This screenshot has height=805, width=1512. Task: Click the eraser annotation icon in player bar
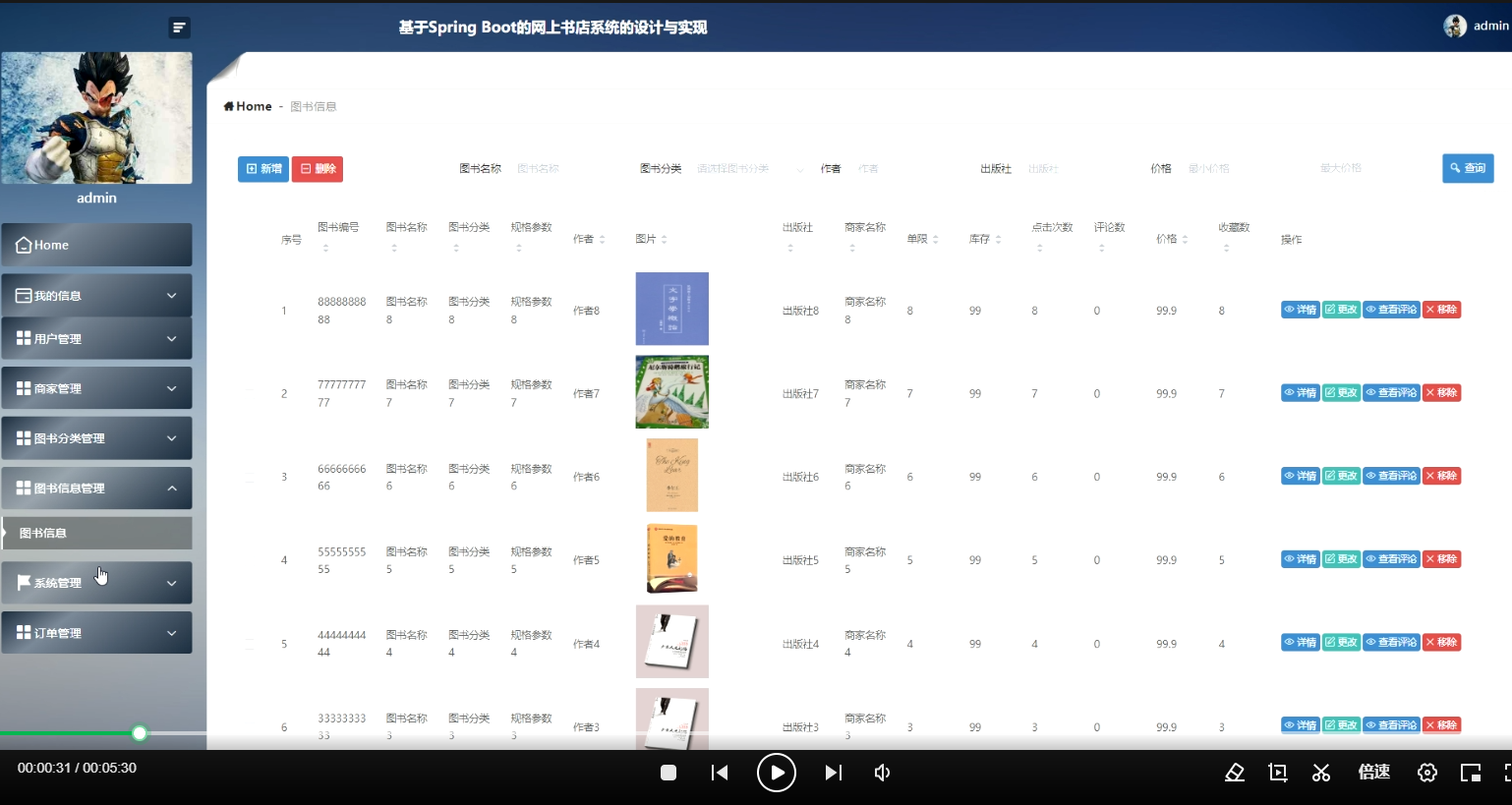coord(1234,773)
